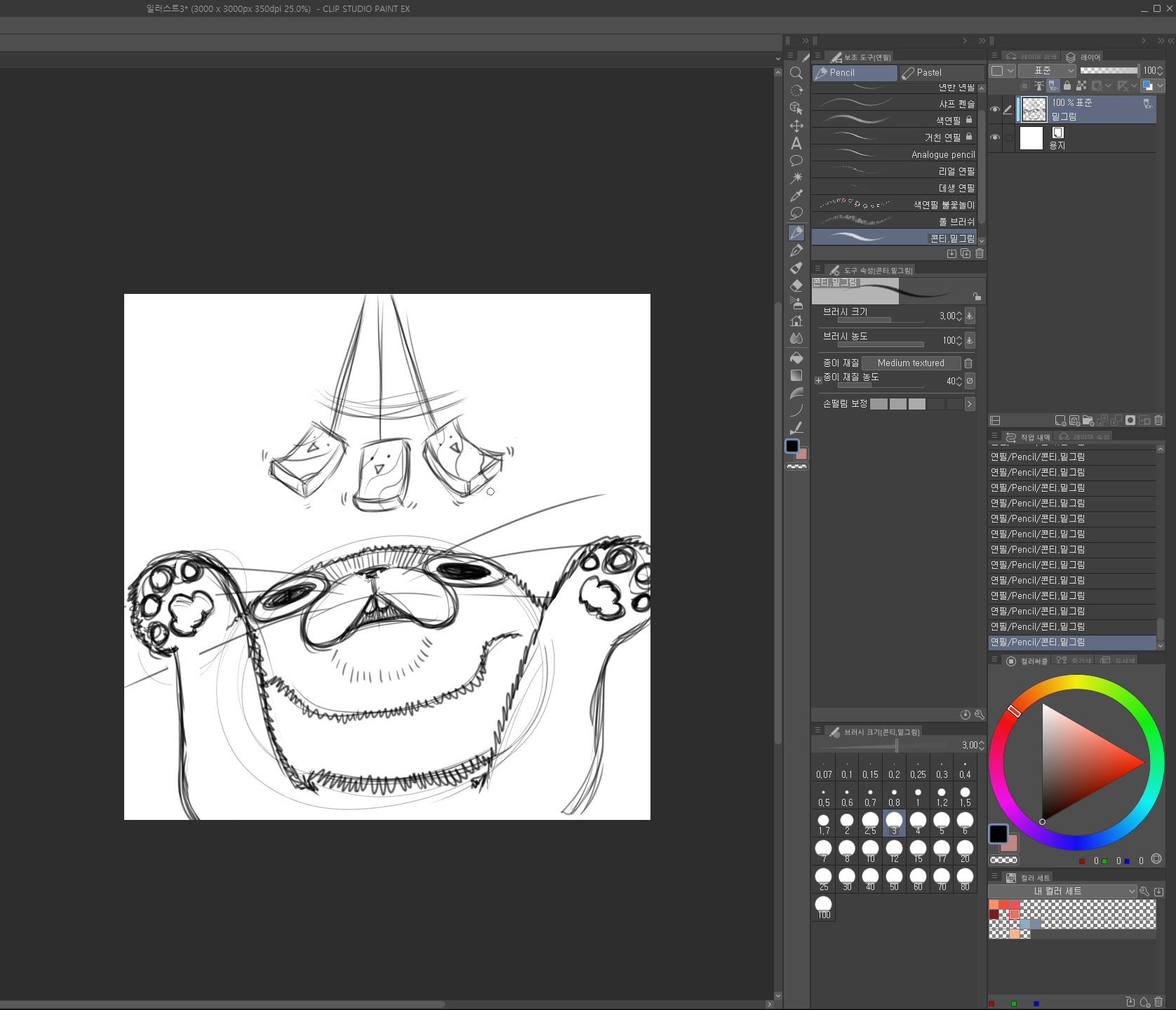Choose 색연필 불꽃놀이 brush
This screenshot has height=1010, width=1176.
[x=894, y=205]
